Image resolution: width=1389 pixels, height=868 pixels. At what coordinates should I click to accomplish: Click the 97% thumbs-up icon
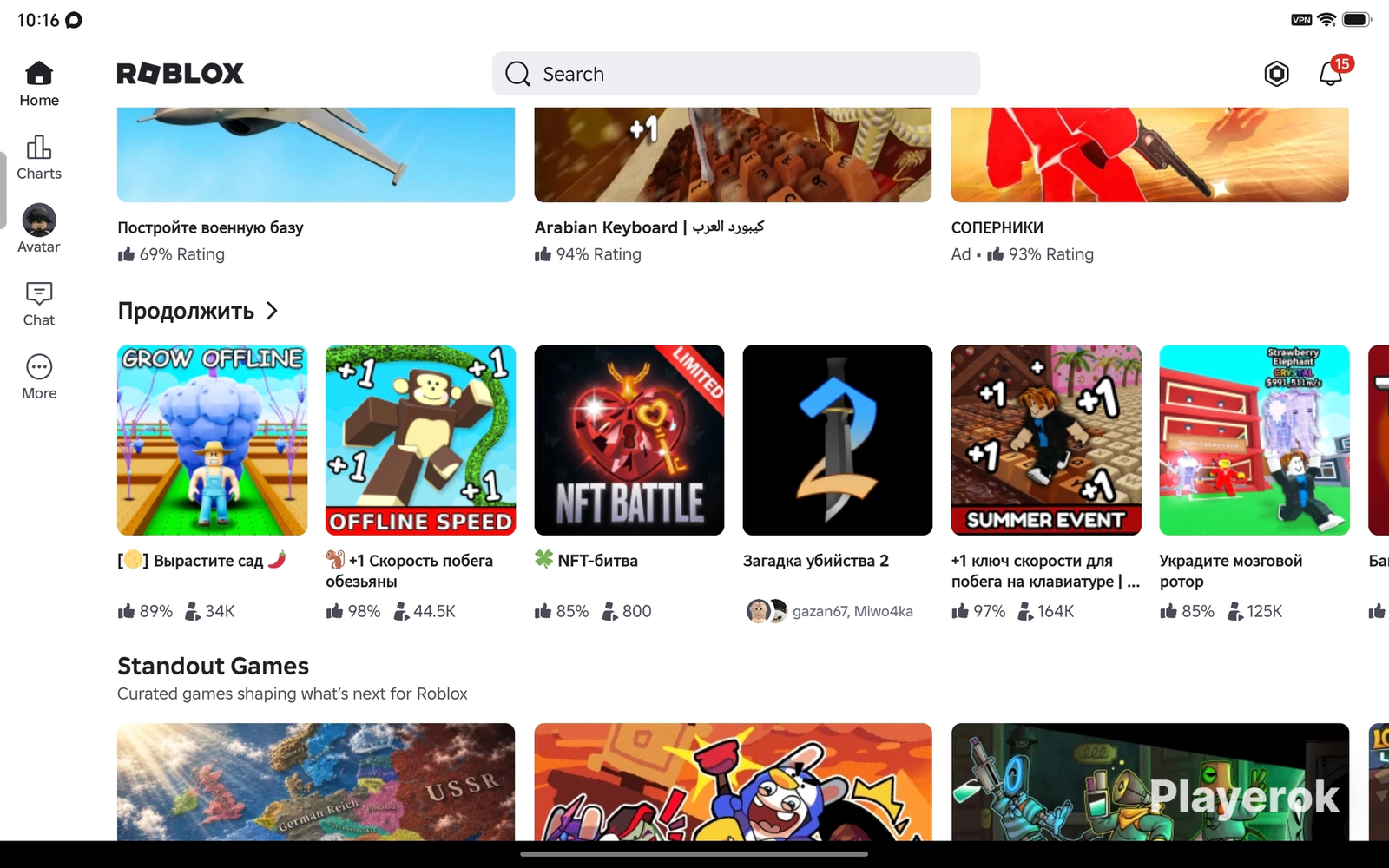tap(960, 611)
